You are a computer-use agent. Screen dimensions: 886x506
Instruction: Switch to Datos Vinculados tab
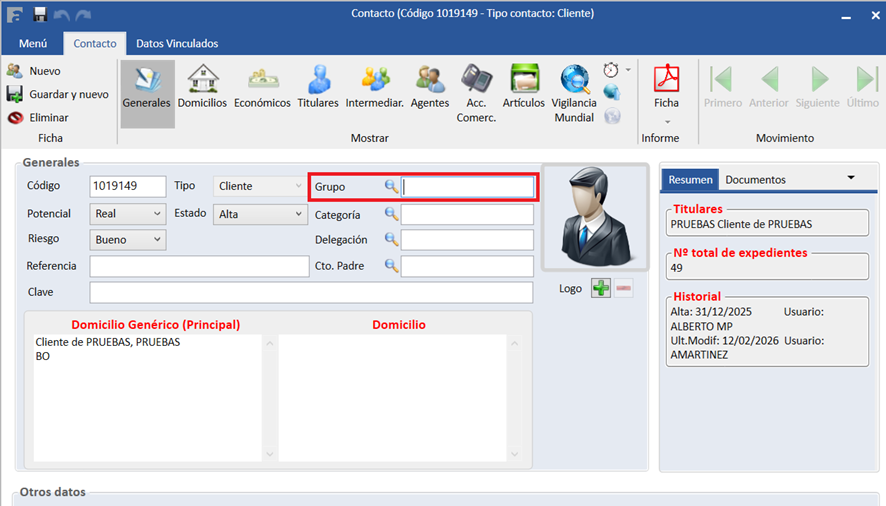[x=177, y=43]
